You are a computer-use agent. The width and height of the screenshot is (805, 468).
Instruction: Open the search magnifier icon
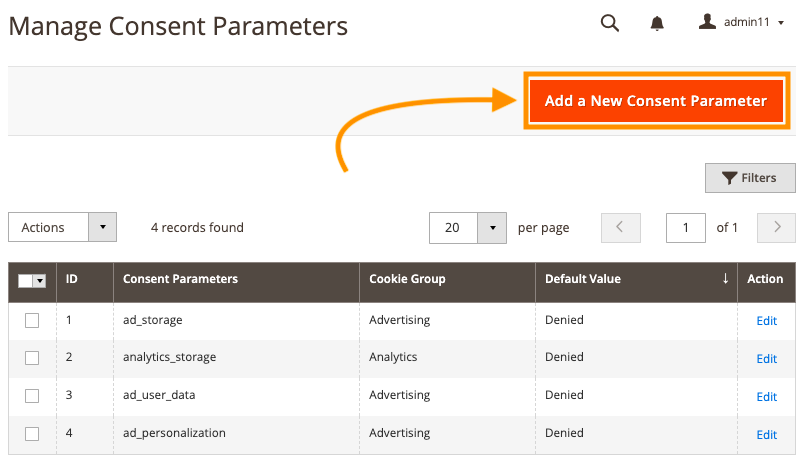(x=609, y=23)
